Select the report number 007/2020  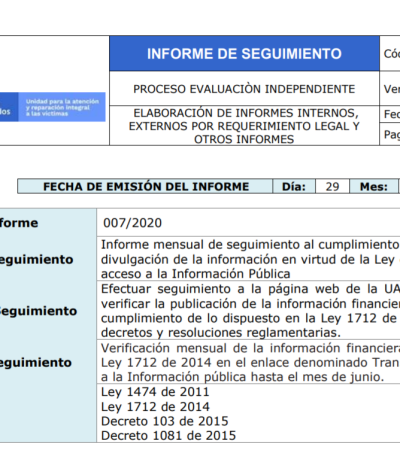(132, 223)
